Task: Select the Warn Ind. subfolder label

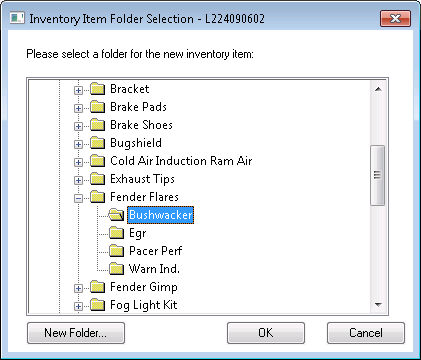Action: pos(154,269)
